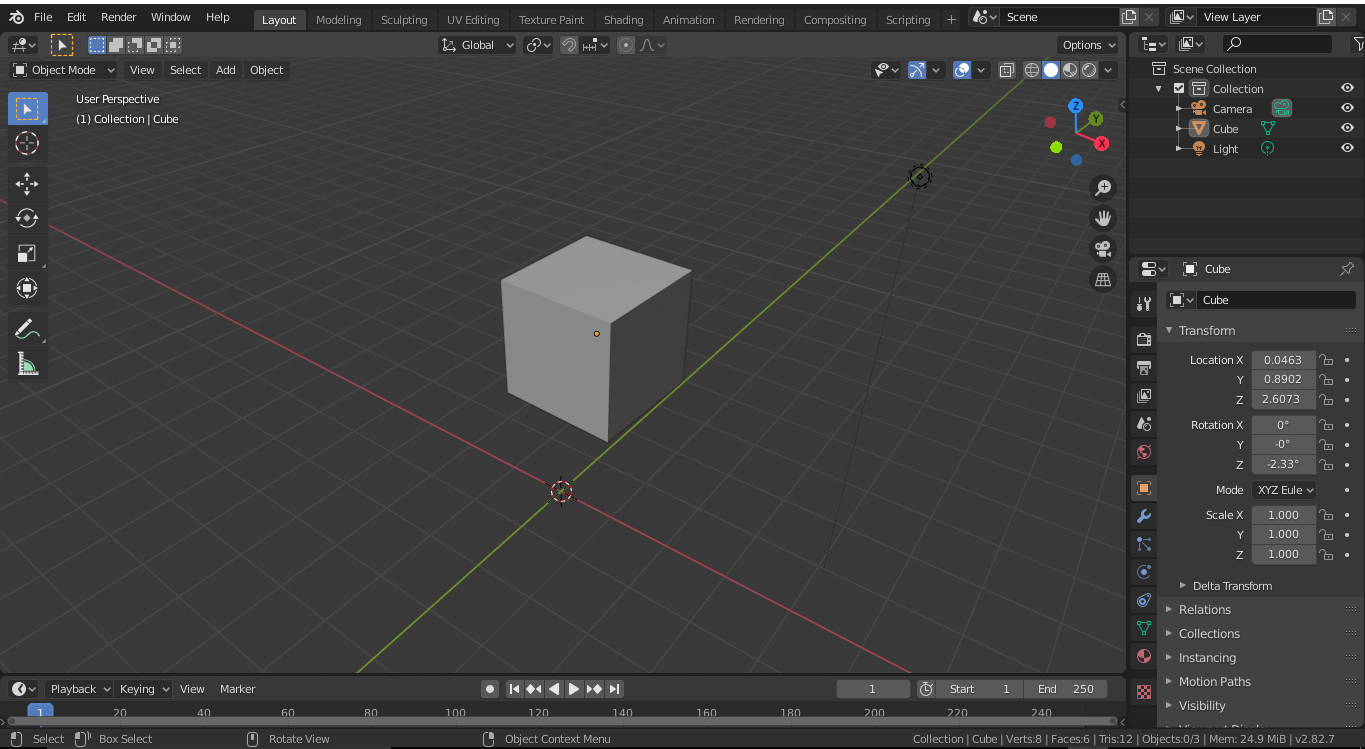Activate the Scale tool
This screenshot has width=1365, height=749.
[28, 253]
